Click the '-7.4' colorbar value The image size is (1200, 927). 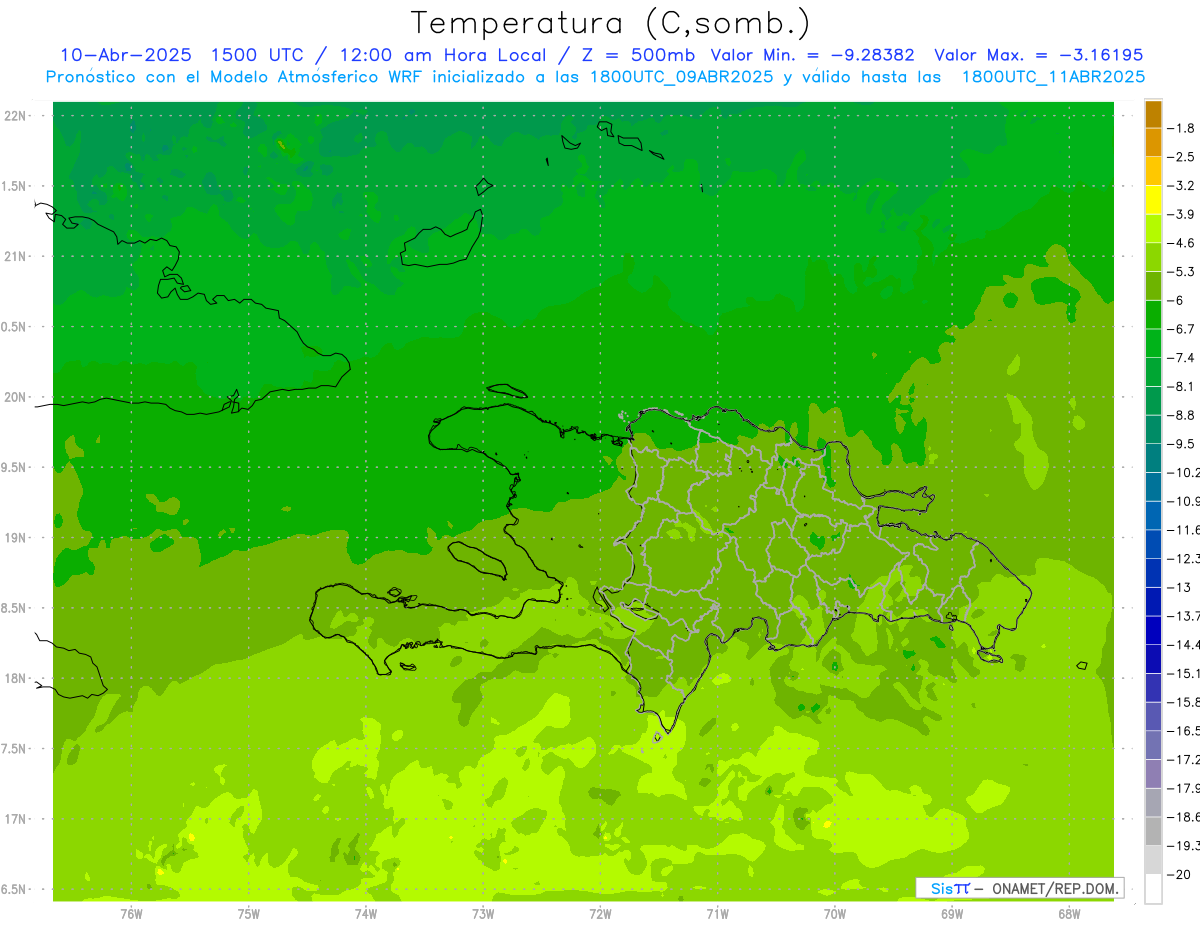[1181, 358]
